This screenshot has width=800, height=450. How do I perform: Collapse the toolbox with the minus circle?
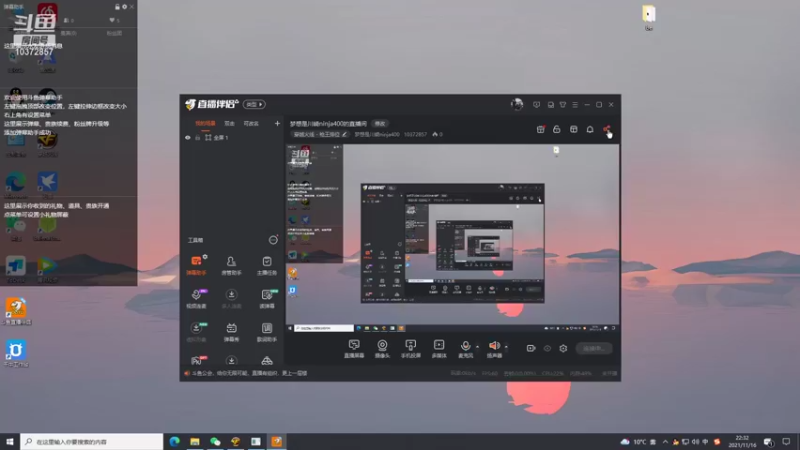(273, 240)
